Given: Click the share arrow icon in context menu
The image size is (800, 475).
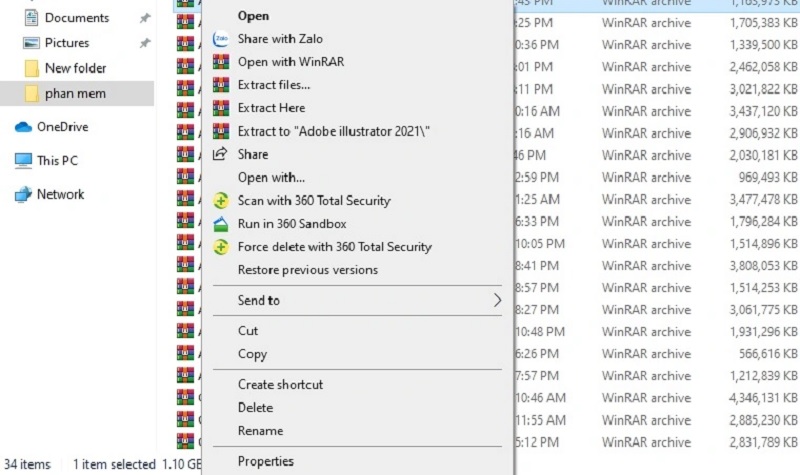Looking at the screenshot, I should [221, 154].
